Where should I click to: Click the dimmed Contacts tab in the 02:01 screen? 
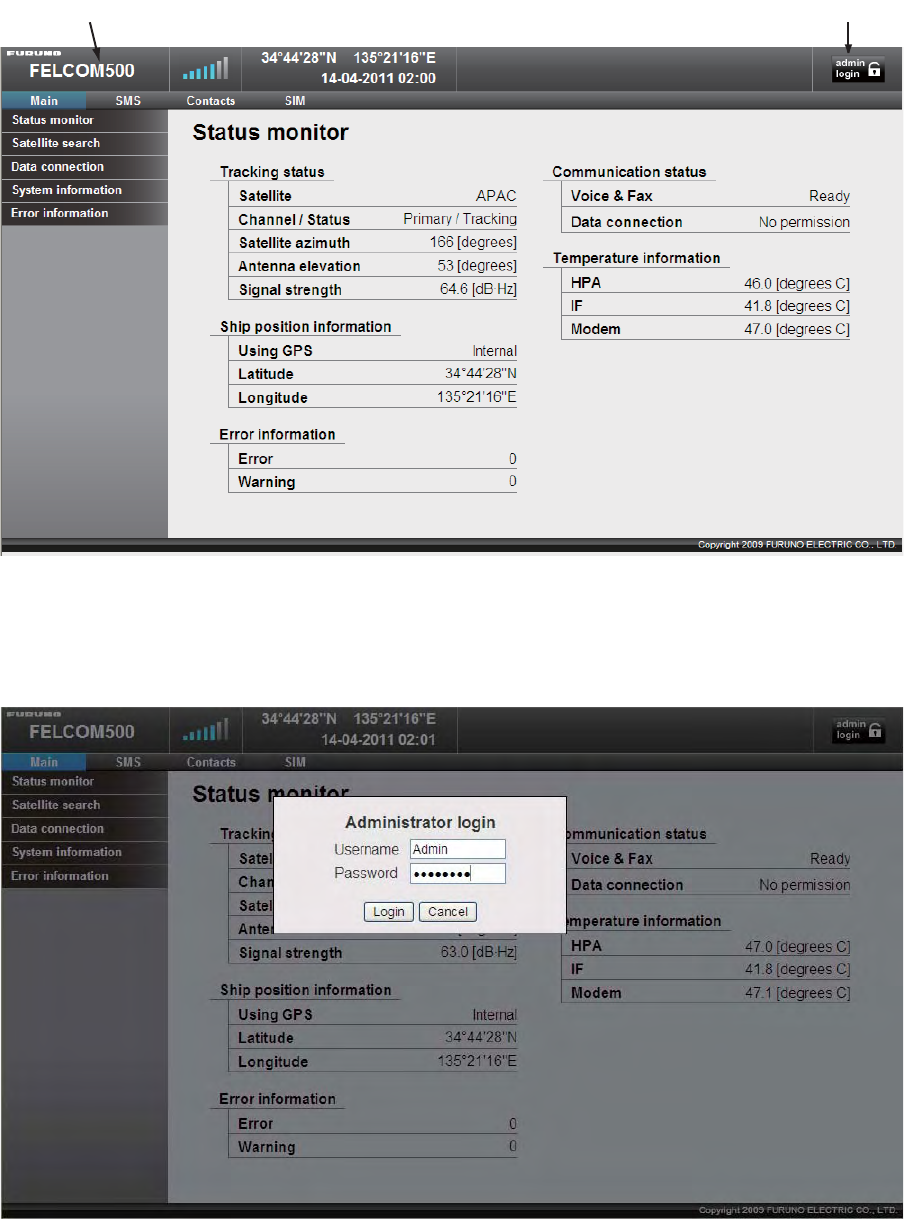click(x=211, y=762)
